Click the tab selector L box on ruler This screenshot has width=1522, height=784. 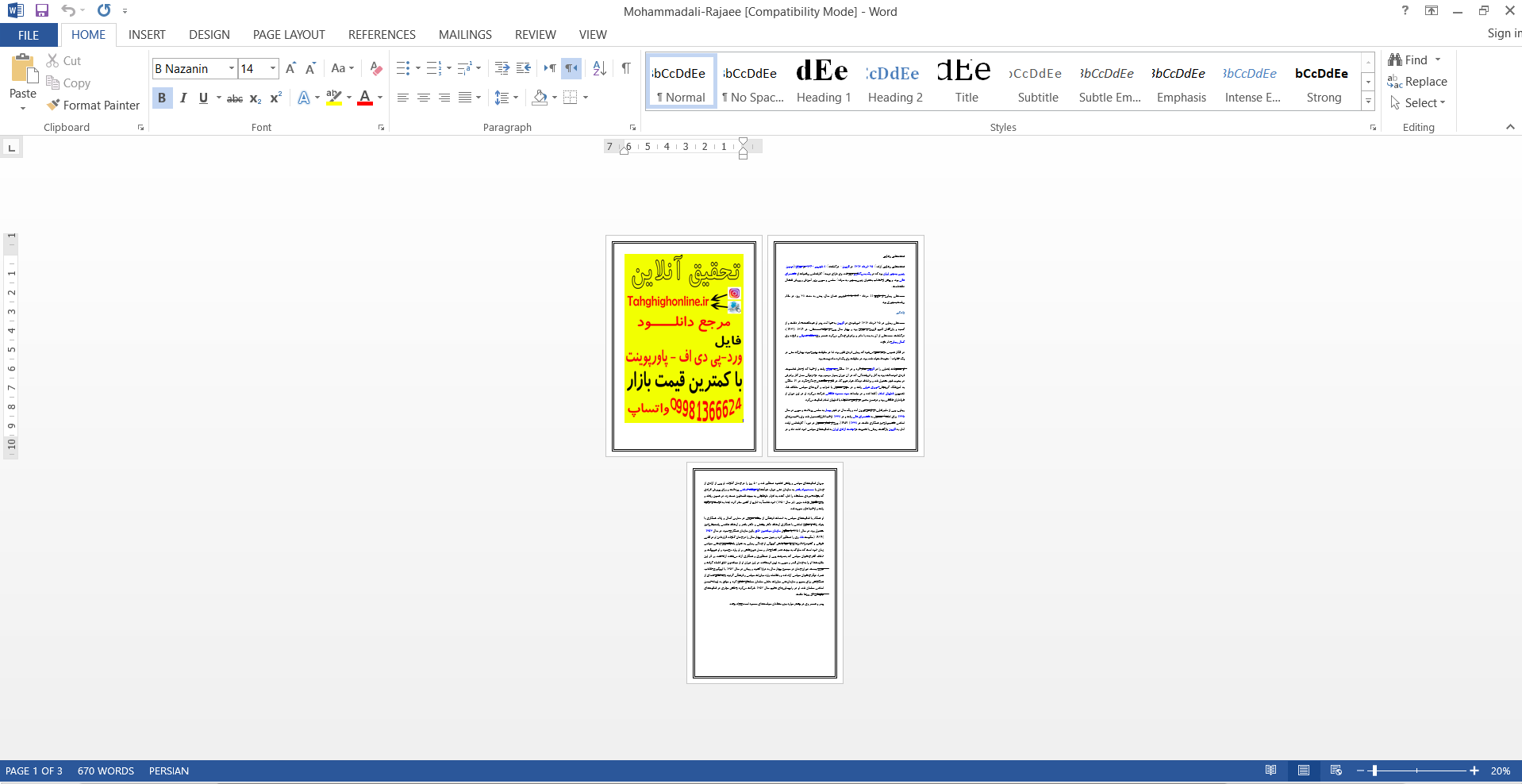click(11, 148)
